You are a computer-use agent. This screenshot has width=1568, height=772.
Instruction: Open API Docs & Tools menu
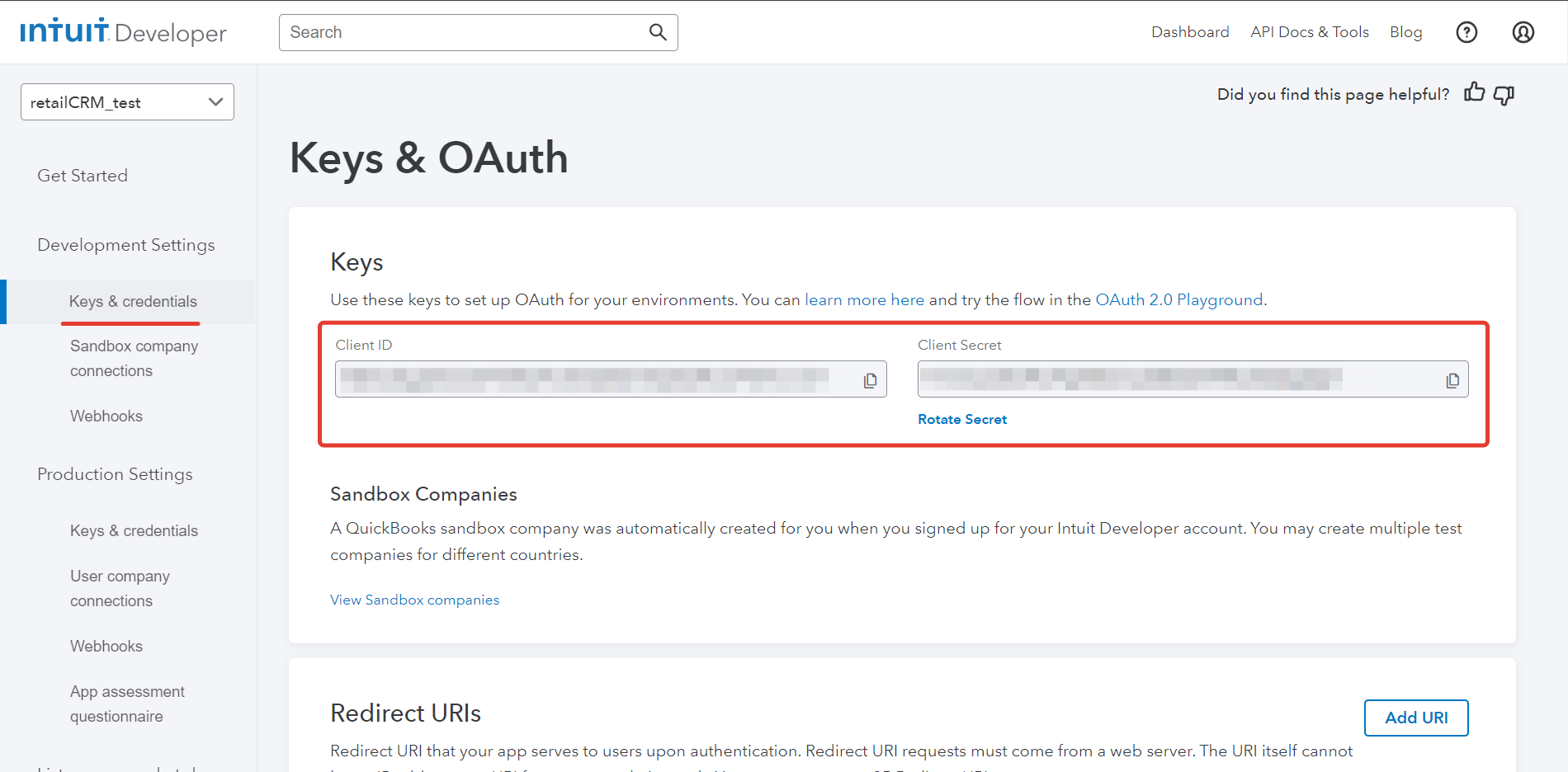[x=1310, y=32]
